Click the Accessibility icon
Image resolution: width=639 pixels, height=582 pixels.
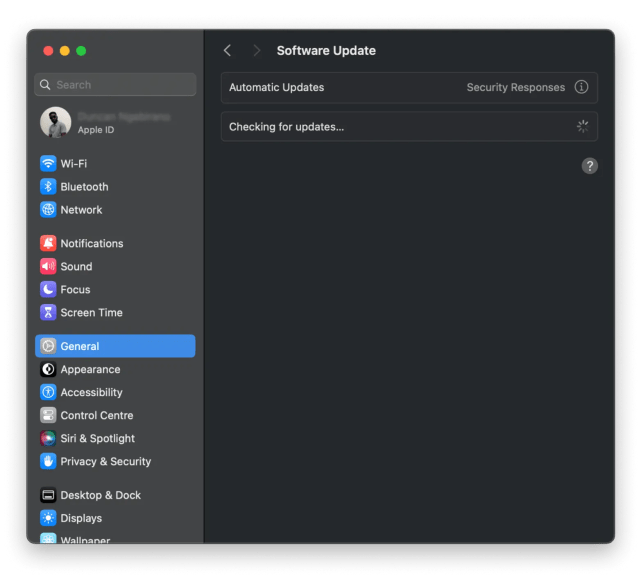48,392
